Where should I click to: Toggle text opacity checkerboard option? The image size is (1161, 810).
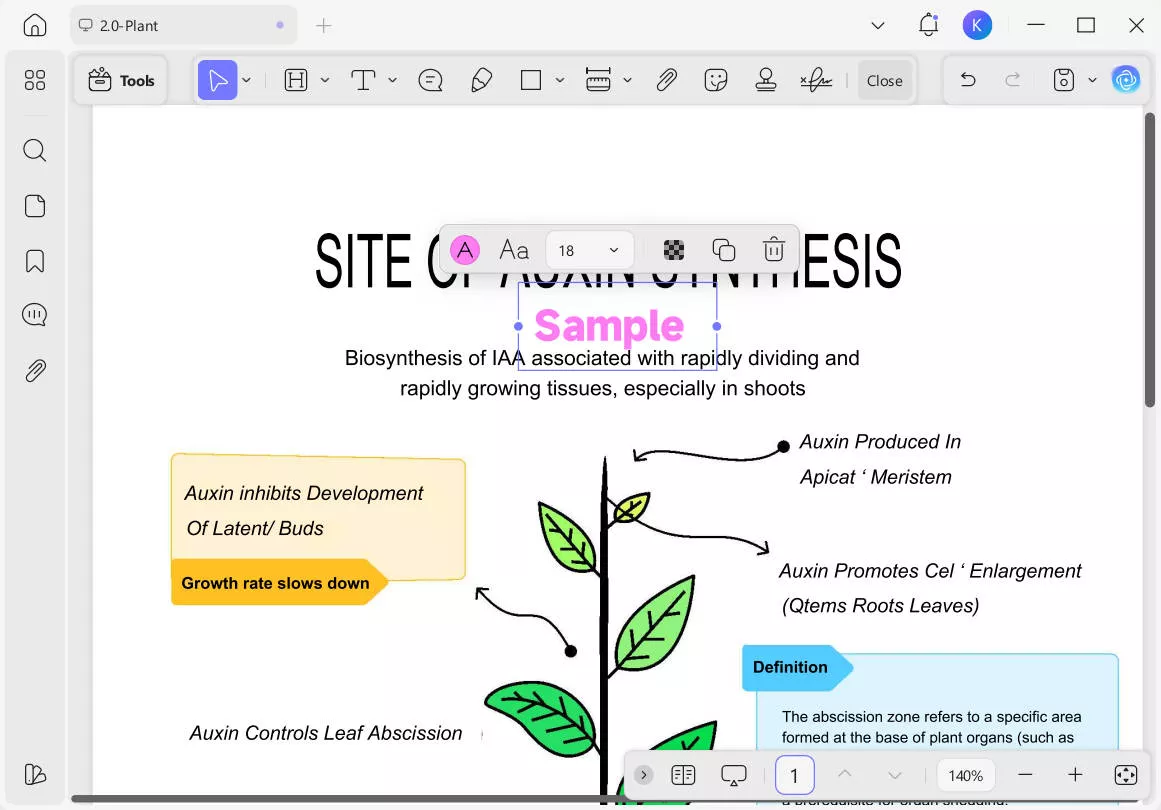[674, 250]
